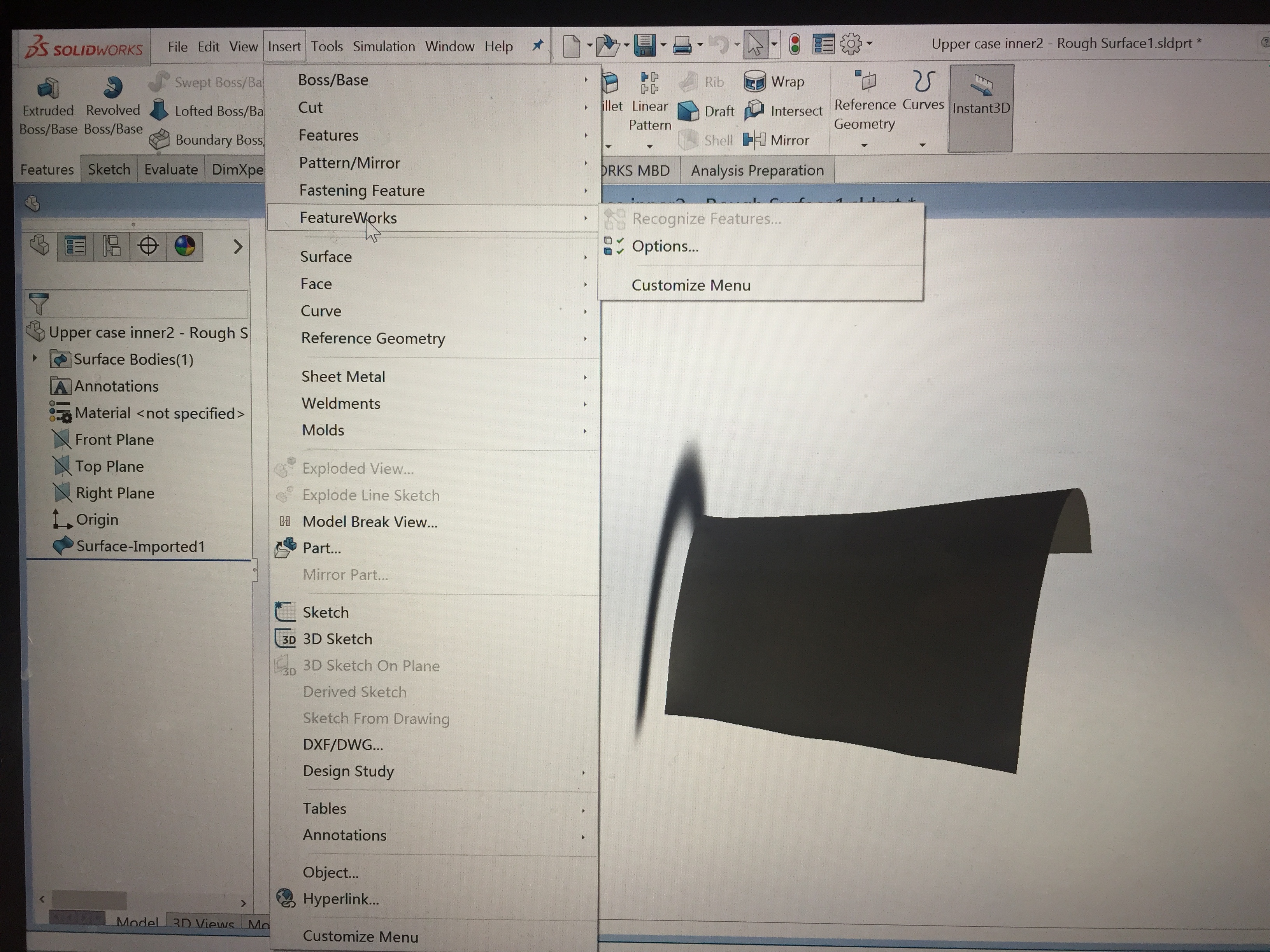Pin the menu bar with pushpin

coord(538,45)
